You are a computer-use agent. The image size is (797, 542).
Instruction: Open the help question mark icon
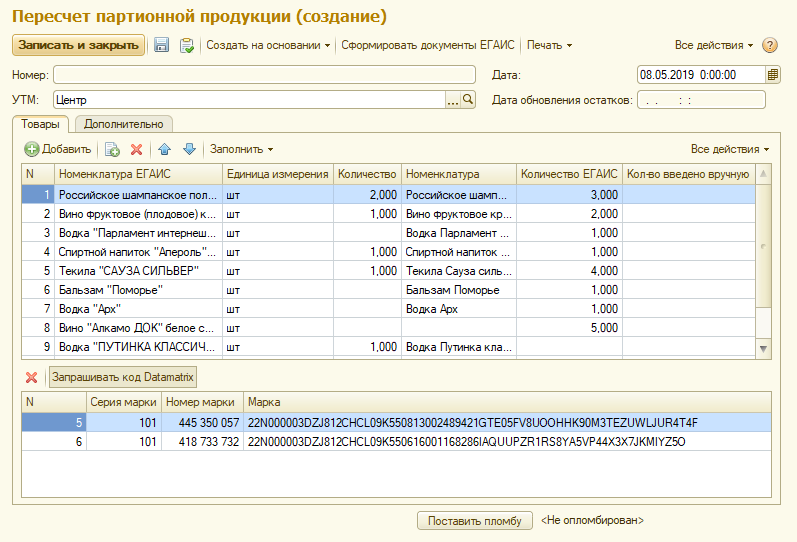pyautogui.click(x=770, y=45)
